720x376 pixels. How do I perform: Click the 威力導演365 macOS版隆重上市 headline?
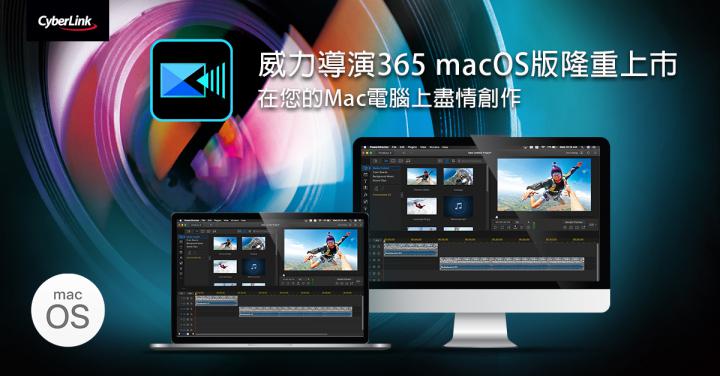click(467, 65)
